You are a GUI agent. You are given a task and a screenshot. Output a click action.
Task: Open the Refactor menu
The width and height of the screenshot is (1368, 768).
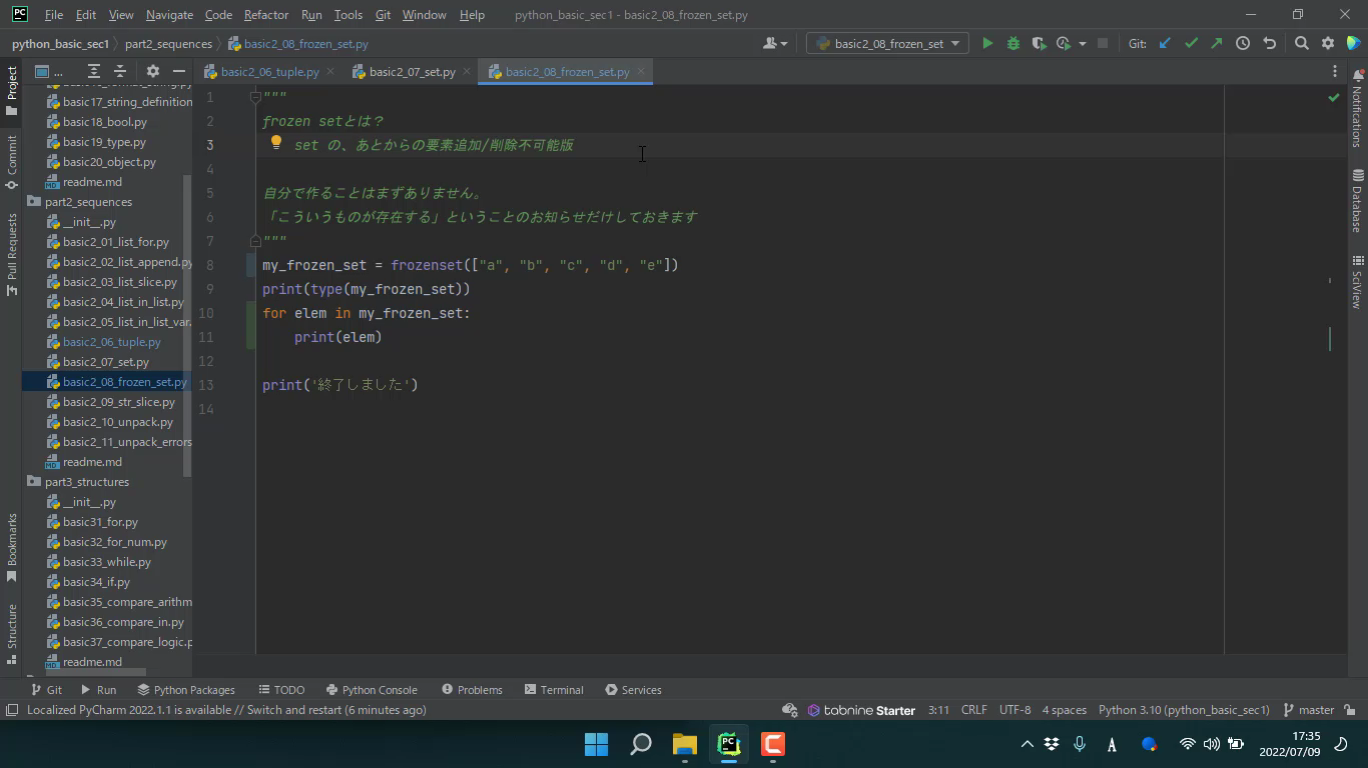coord(266,15)
